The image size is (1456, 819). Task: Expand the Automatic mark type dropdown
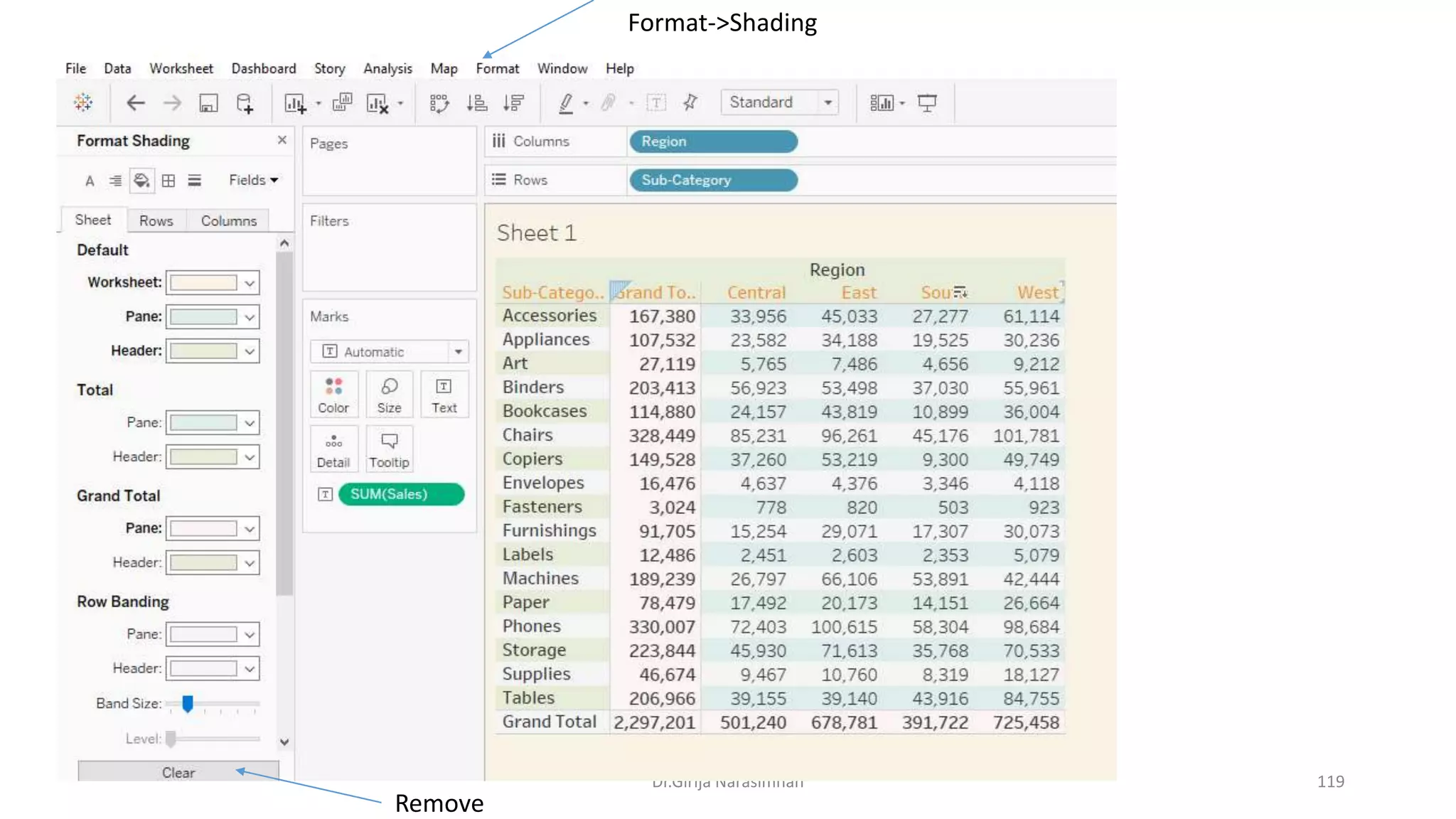pyautogui.click(x=458, y=352)
